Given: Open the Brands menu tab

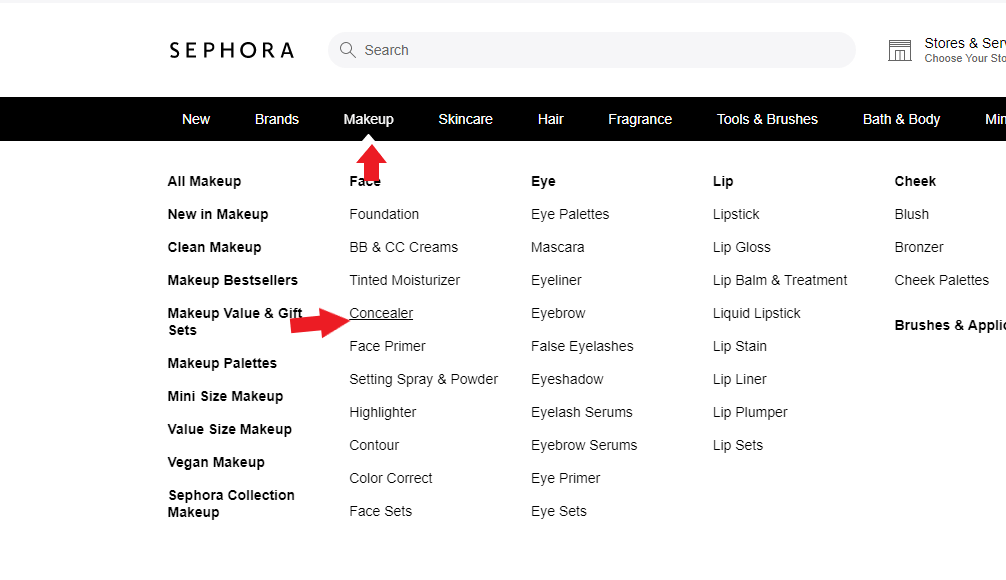Looking at the screenshot, I should pyautogui.click(x=277, y=119).
